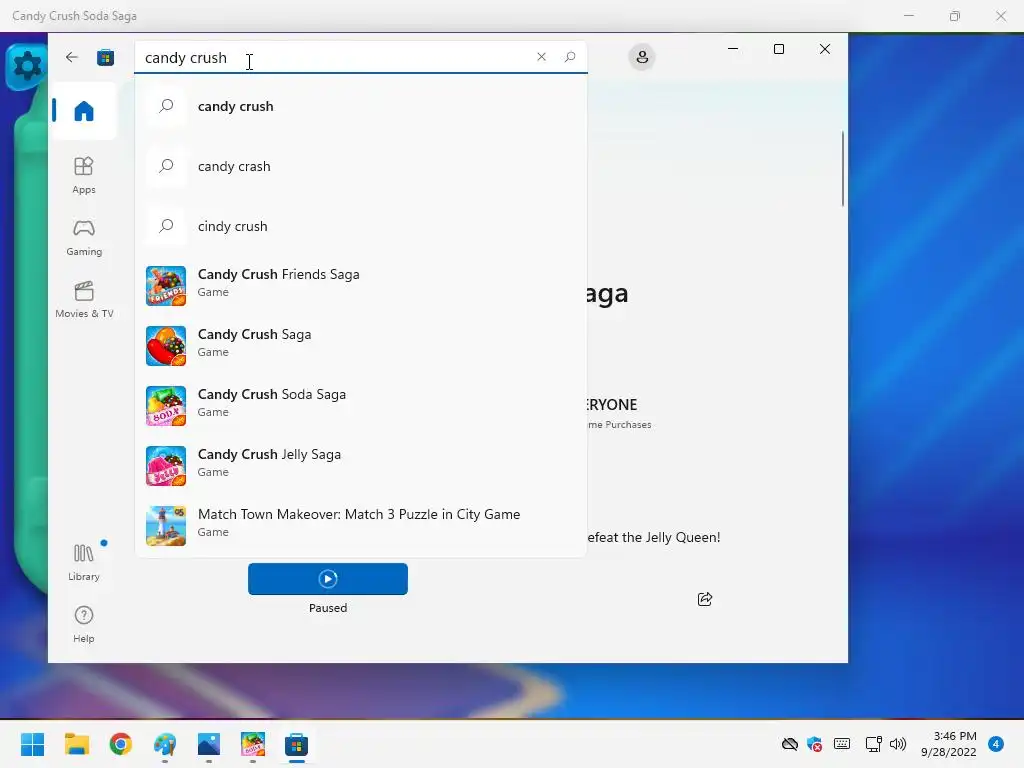
Task: Resume the paused download button
Action: point(328,579)
